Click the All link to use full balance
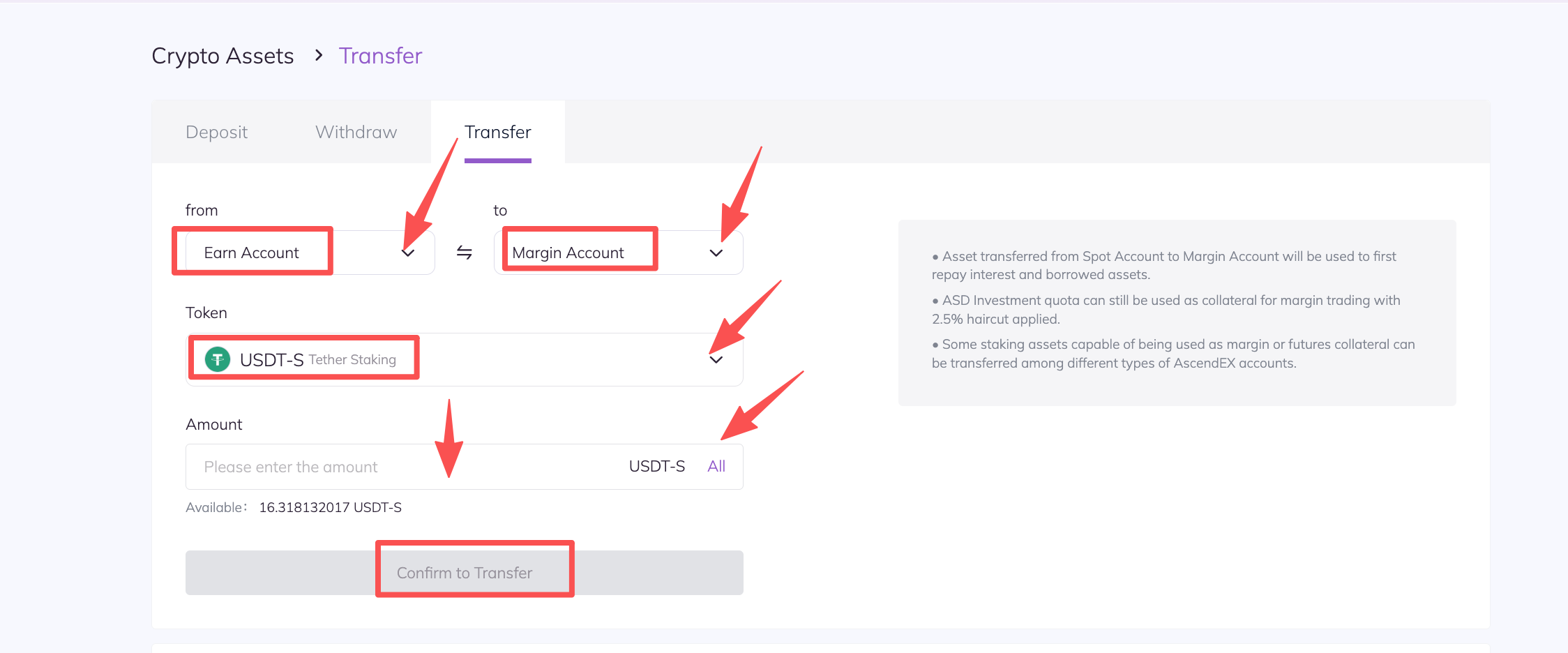Screen dimensions: 1568x653 tap(716, 466)
